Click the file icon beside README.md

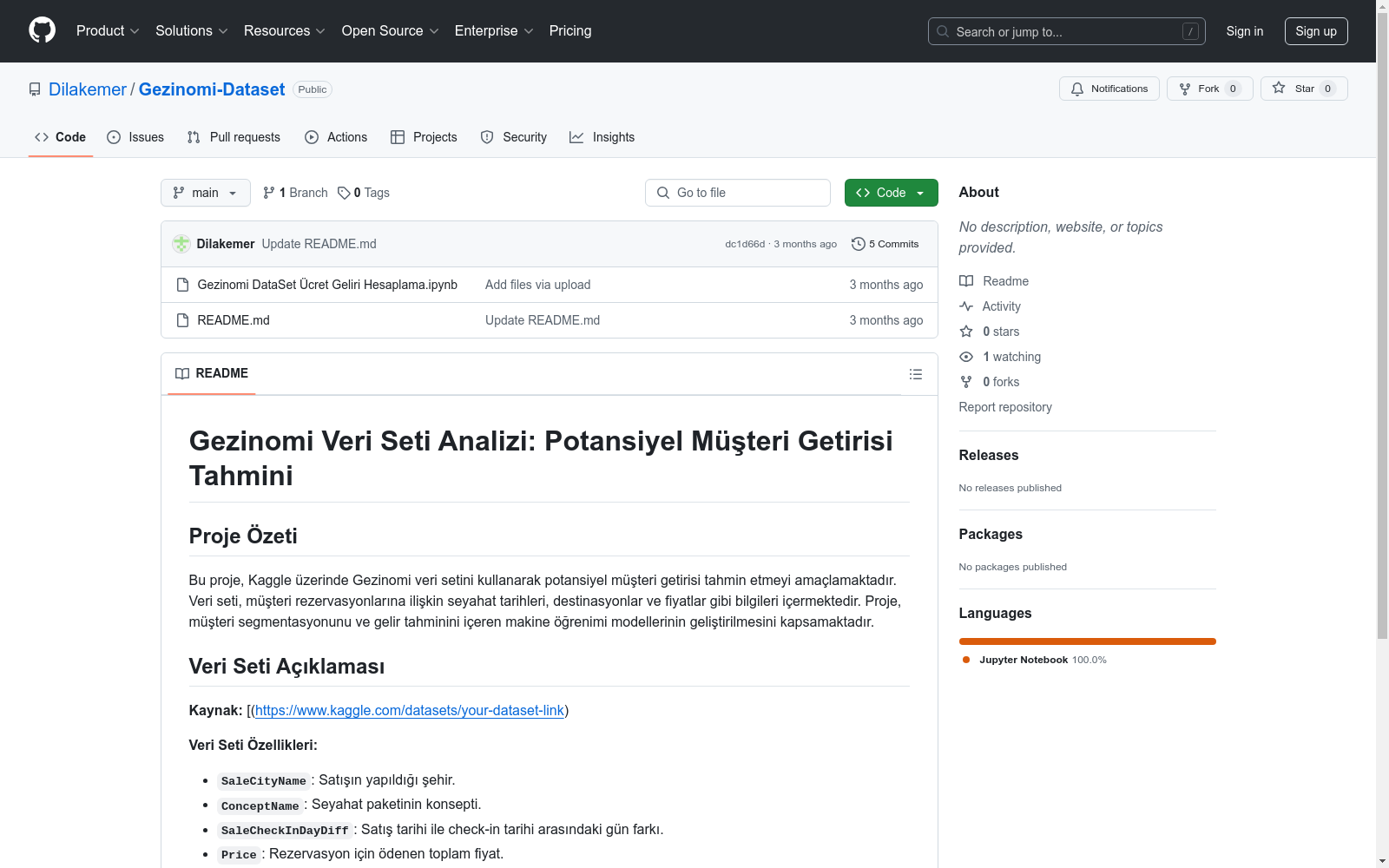182,320
